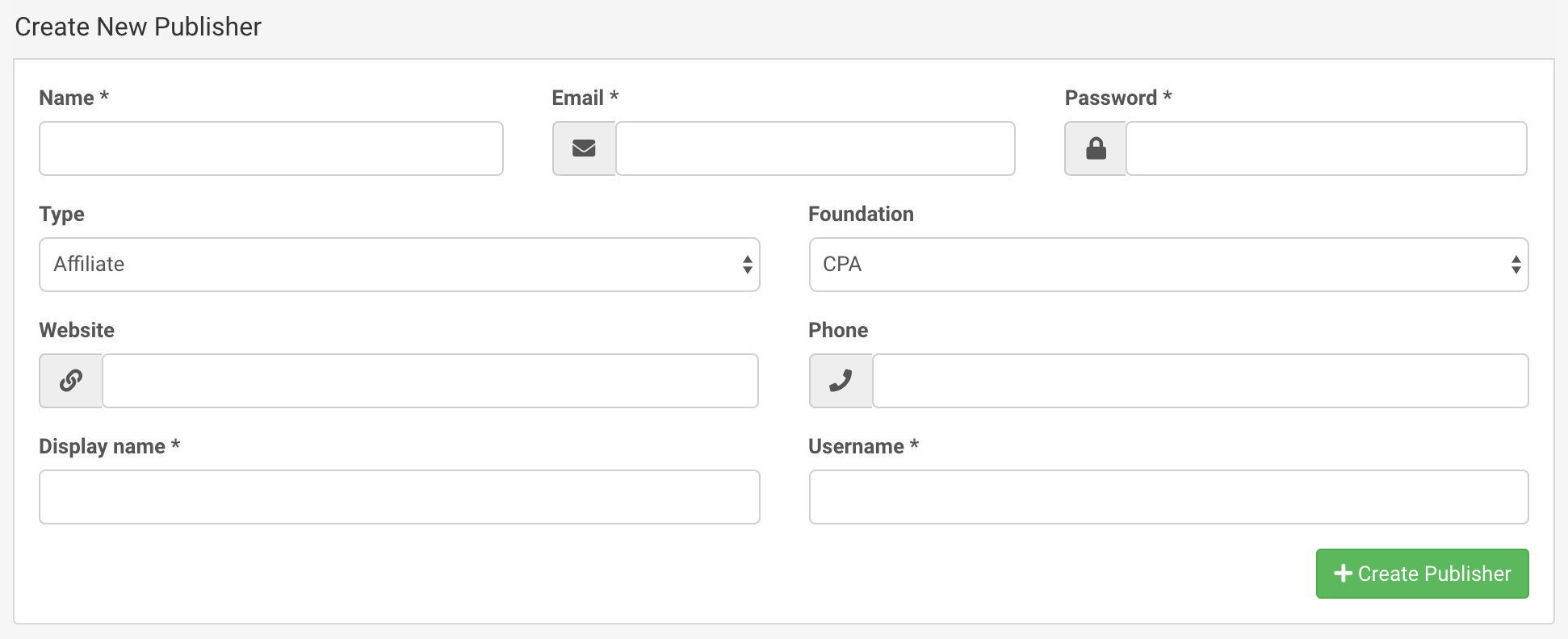Screen dimensions: 1568x639
Task: Focus the Display name input field
Action: [400, 497]
